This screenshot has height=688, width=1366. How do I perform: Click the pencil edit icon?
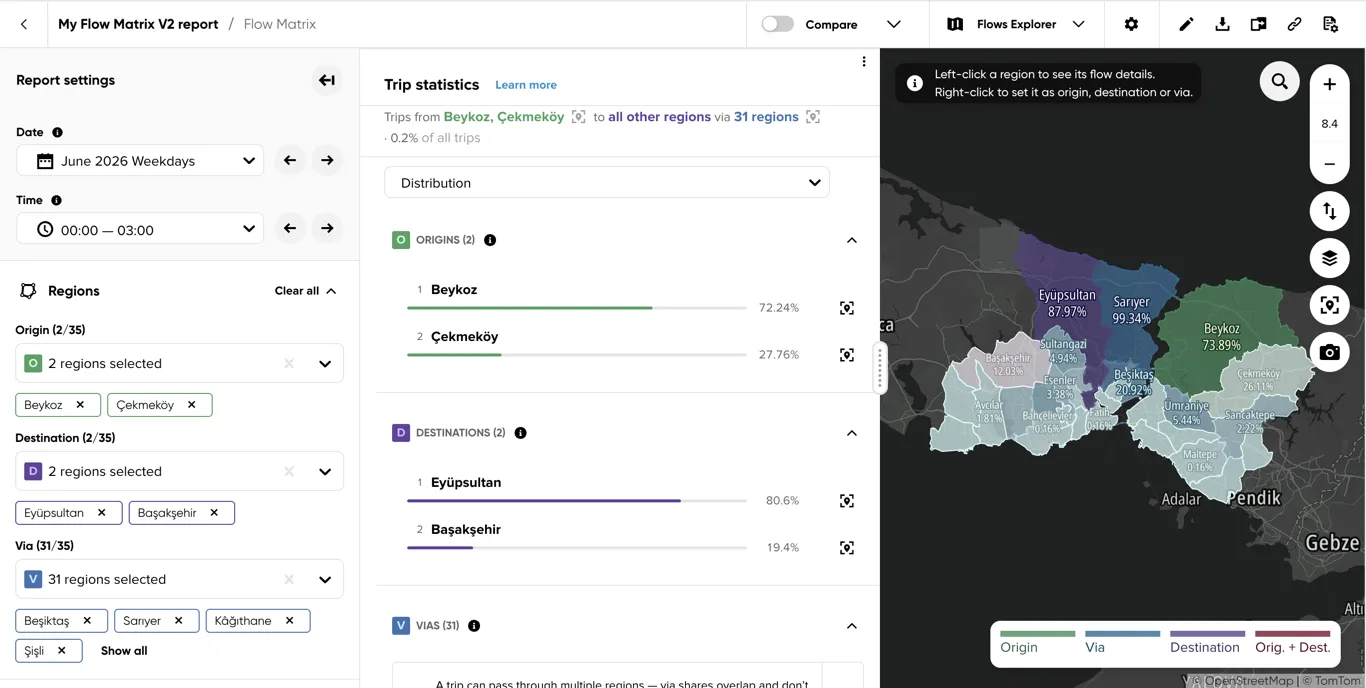tap(1186, 24)
